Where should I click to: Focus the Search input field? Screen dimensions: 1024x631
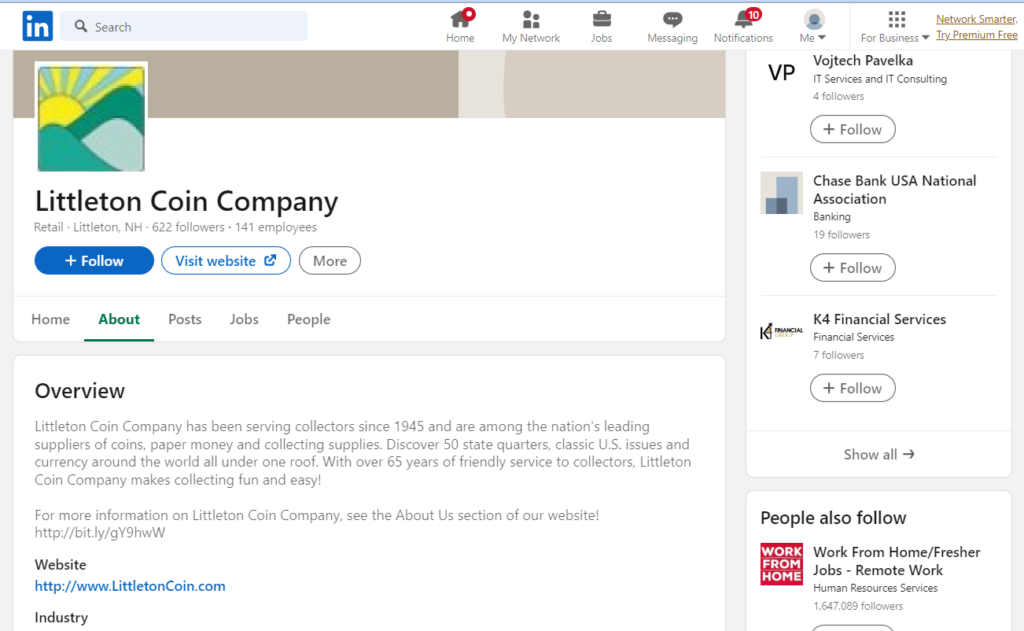point(184,26)
